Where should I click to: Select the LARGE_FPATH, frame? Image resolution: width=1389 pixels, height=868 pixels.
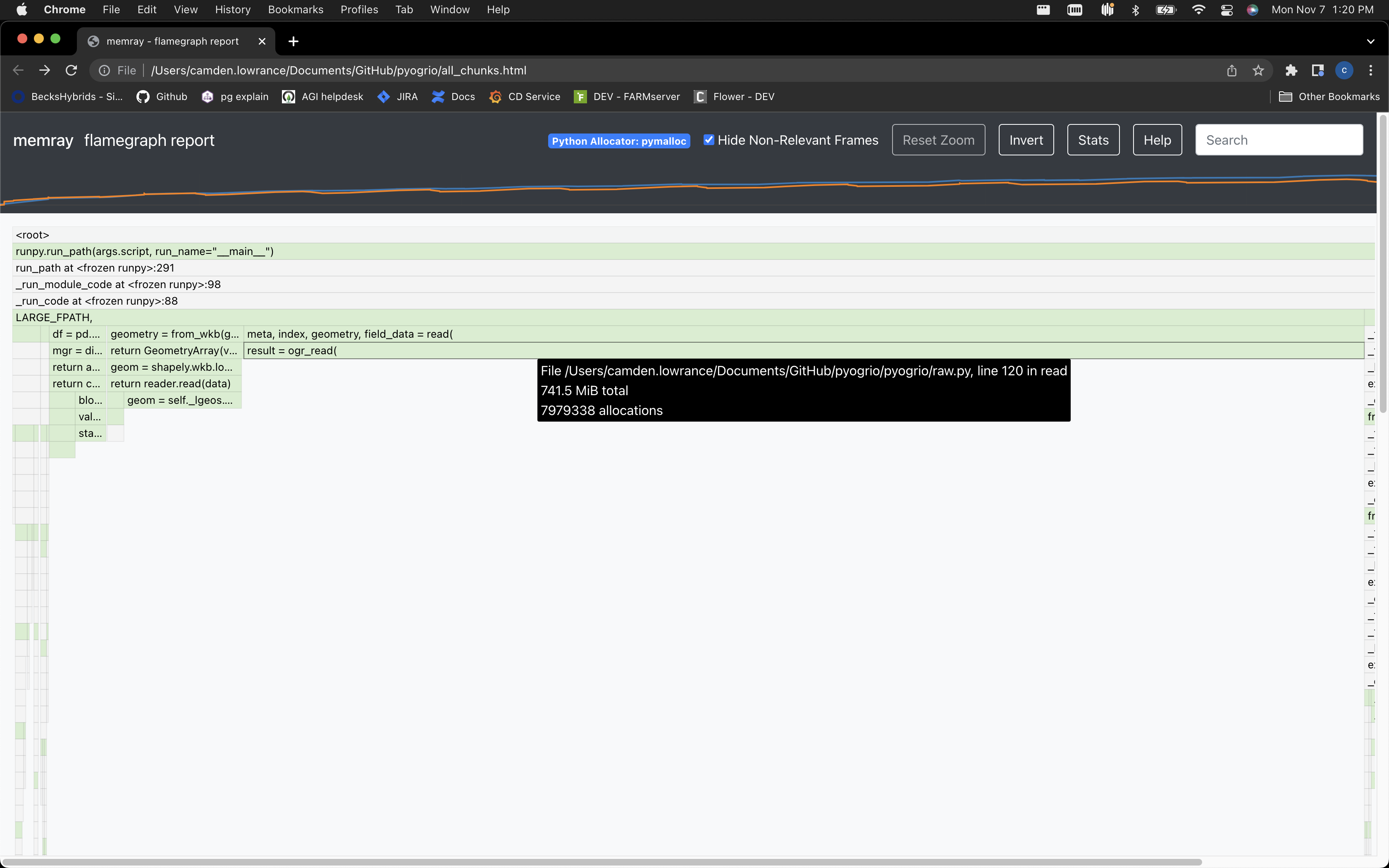pyautogui.click(x=687, y=317)
